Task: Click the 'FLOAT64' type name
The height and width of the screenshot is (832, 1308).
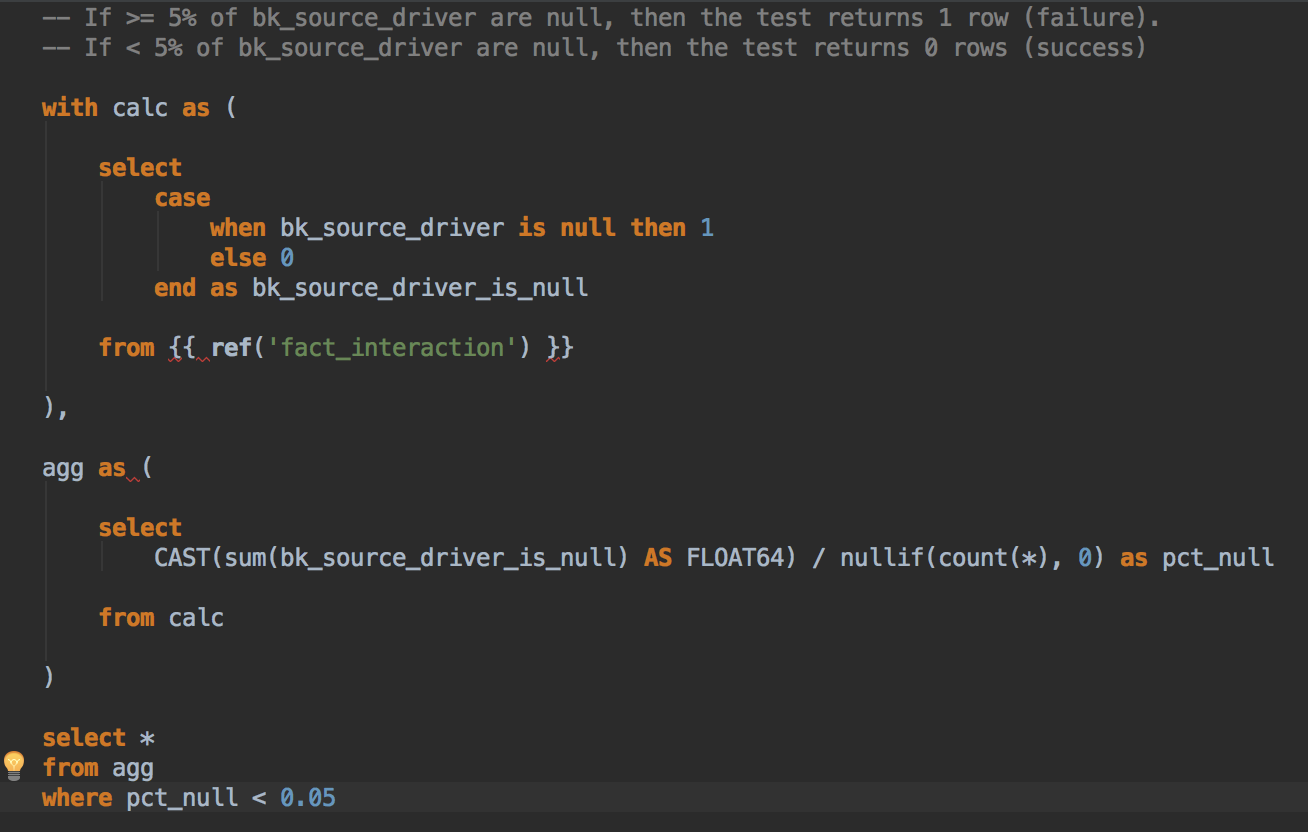Action: tap(735, 558)
